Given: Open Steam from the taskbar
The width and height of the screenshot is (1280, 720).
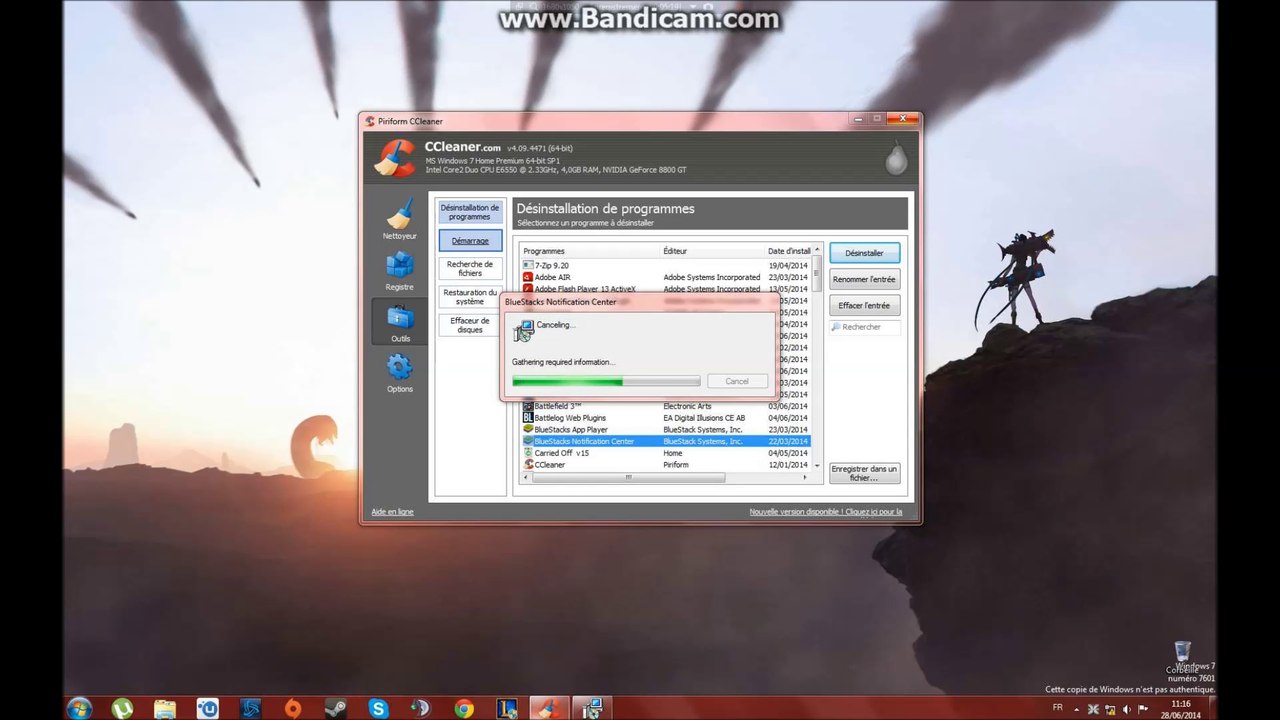Looking at the screenshot, I should pos(336,708).
